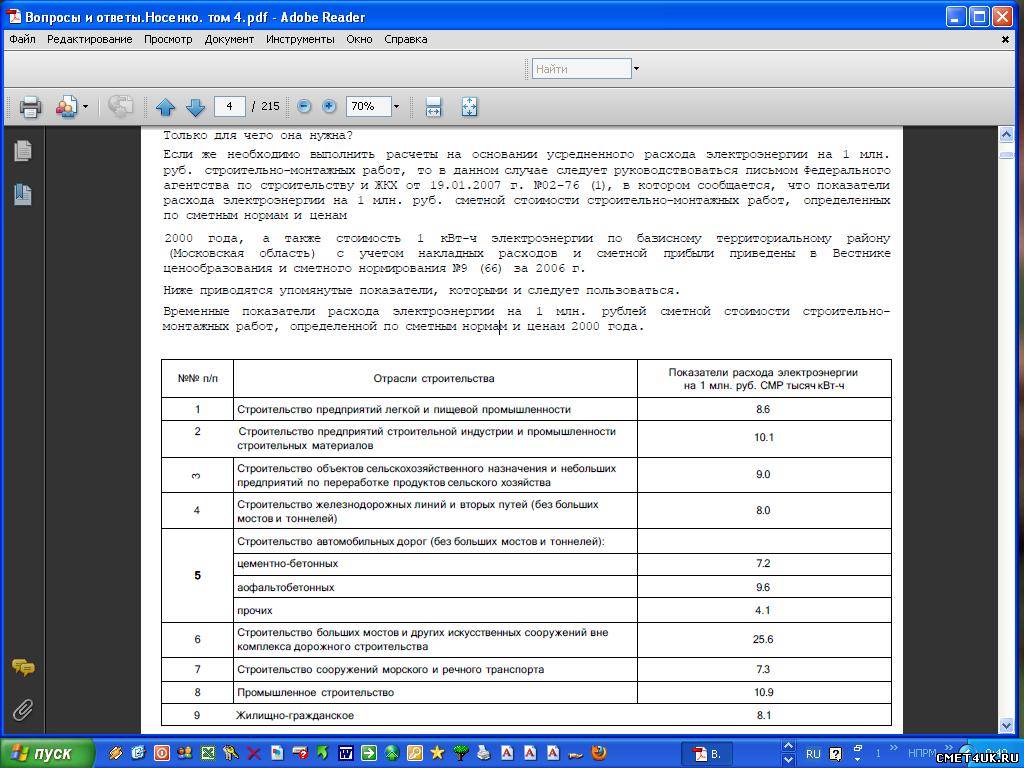This screenshot has width=1024, height=768.
Task: Click the printer quick launch icon
Action: point(484,753)
